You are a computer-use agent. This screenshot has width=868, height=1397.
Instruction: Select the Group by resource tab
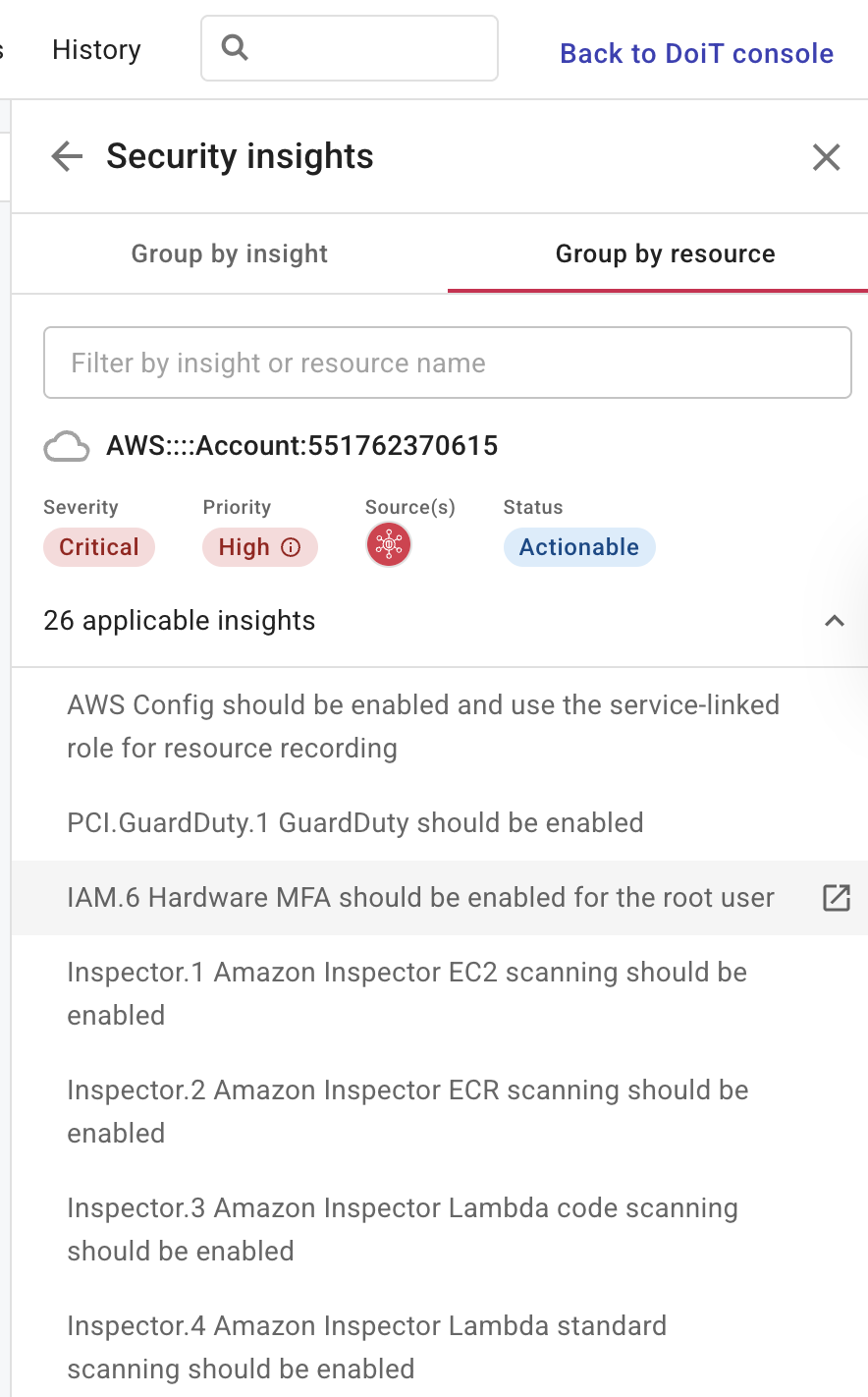[x=665, y=253]
